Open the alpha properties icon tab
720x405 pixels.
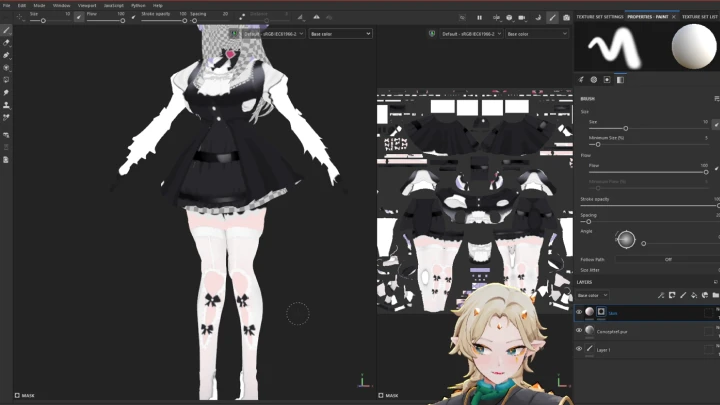click(x=594, y=79)
